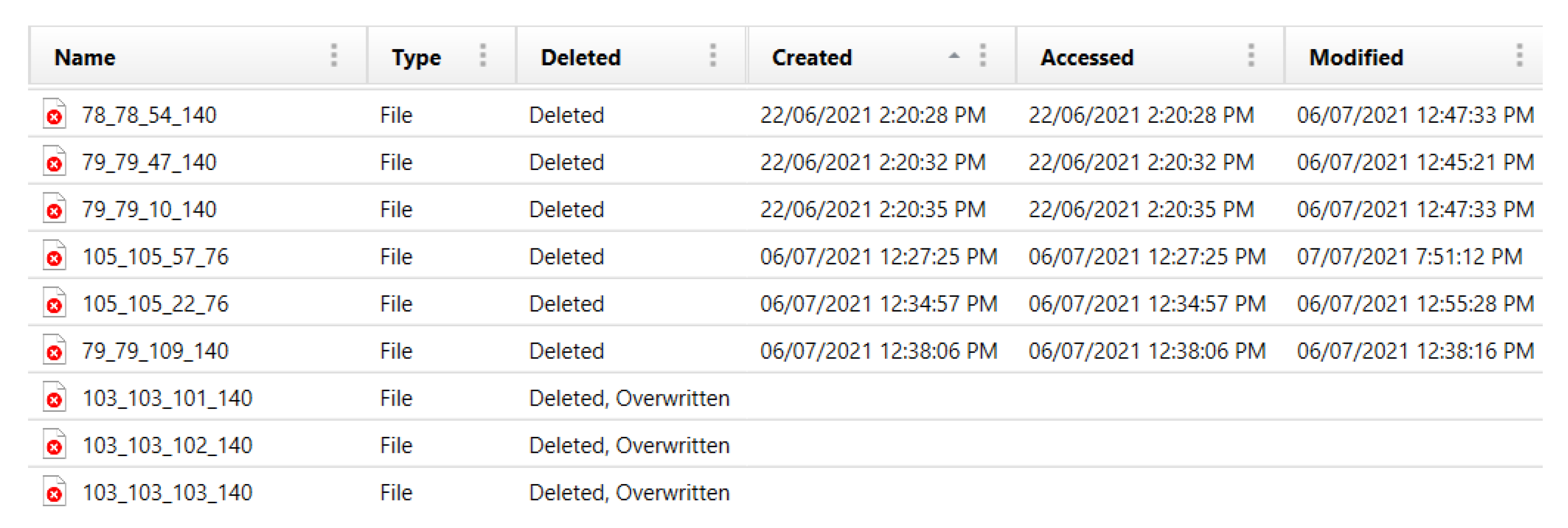Click the deleted icon of 105_105_22_76
This screenshot has width=1568, height=528.
[54, 303]
